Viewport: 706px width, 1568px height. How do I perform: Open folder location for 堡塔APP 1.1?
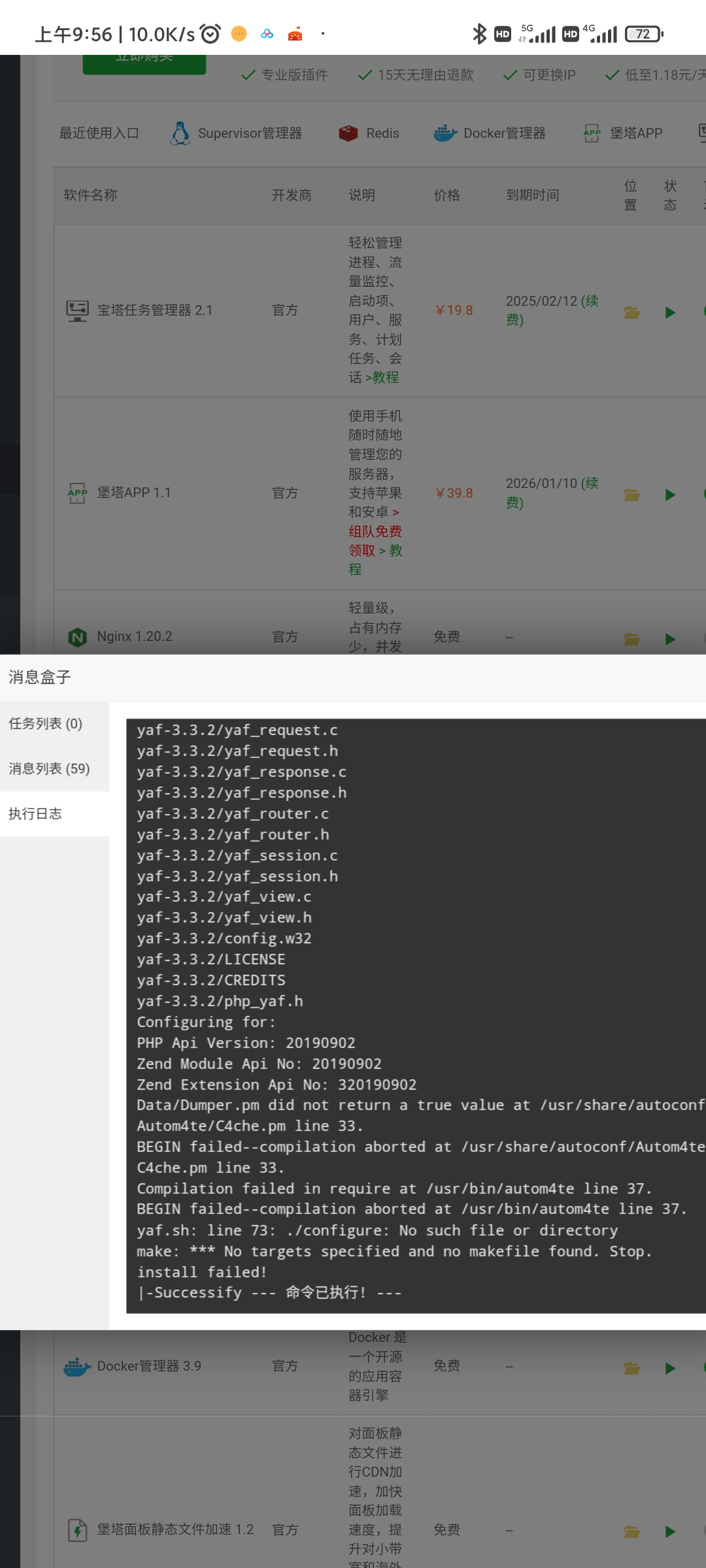click(x=631, y=495)
